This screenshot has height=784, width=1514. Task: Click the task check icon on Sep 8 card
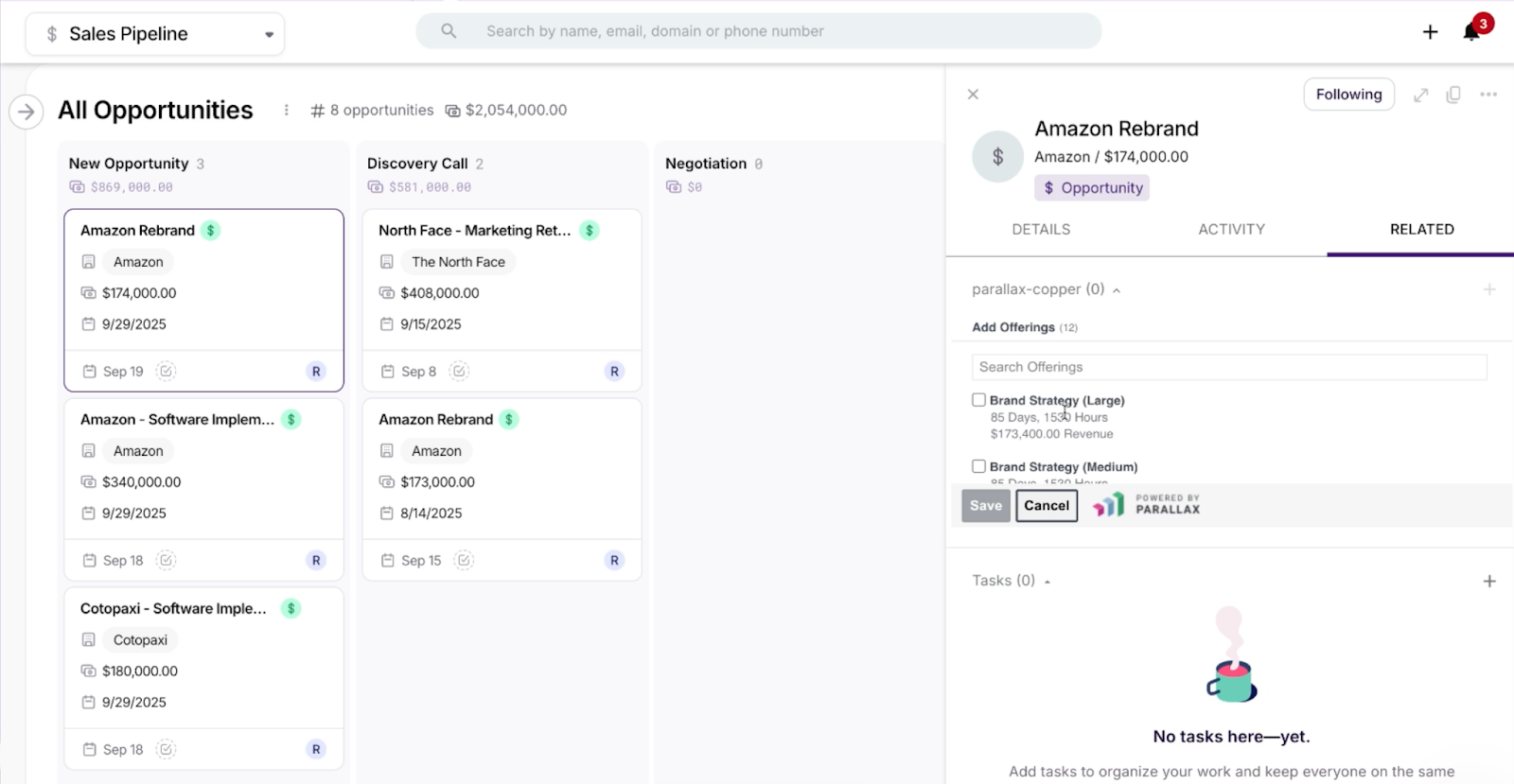(x=459, y=371)
